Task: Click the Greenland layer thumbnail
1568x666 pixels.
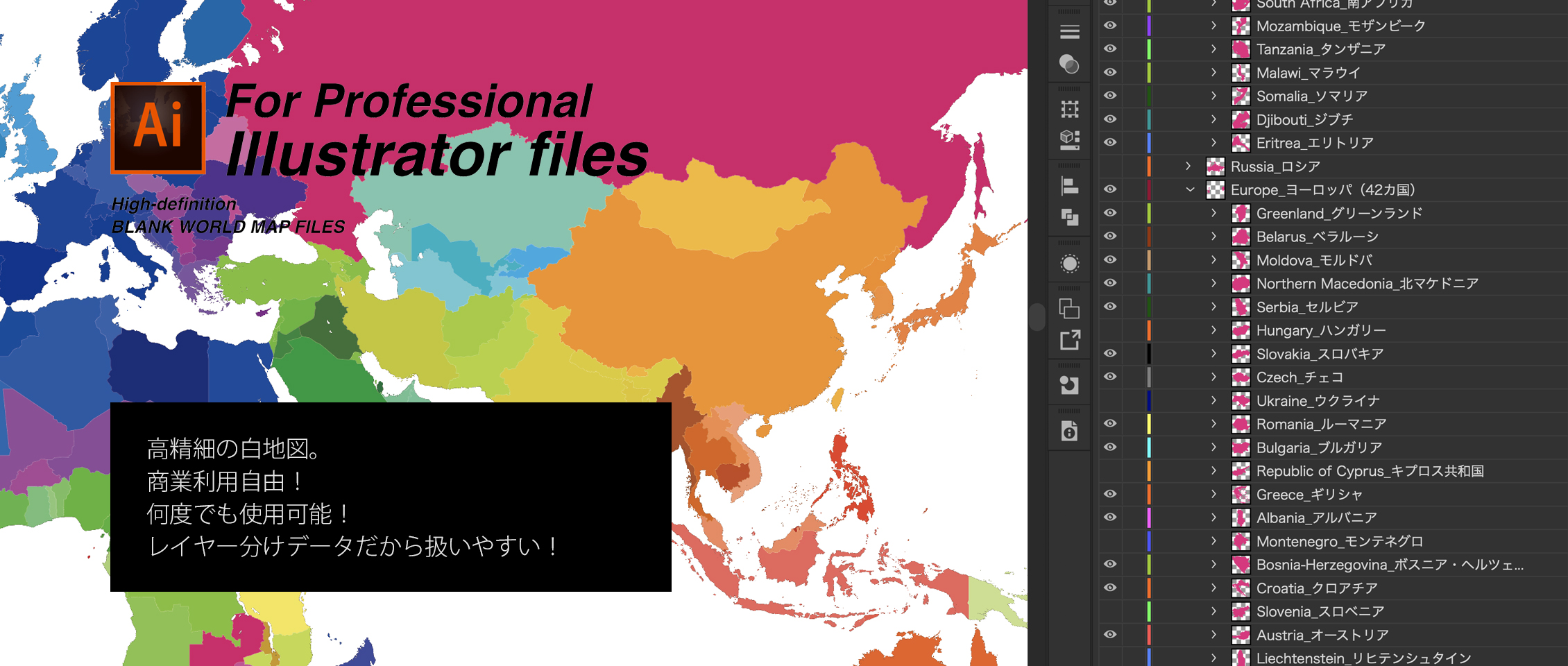Action: 1241,214
